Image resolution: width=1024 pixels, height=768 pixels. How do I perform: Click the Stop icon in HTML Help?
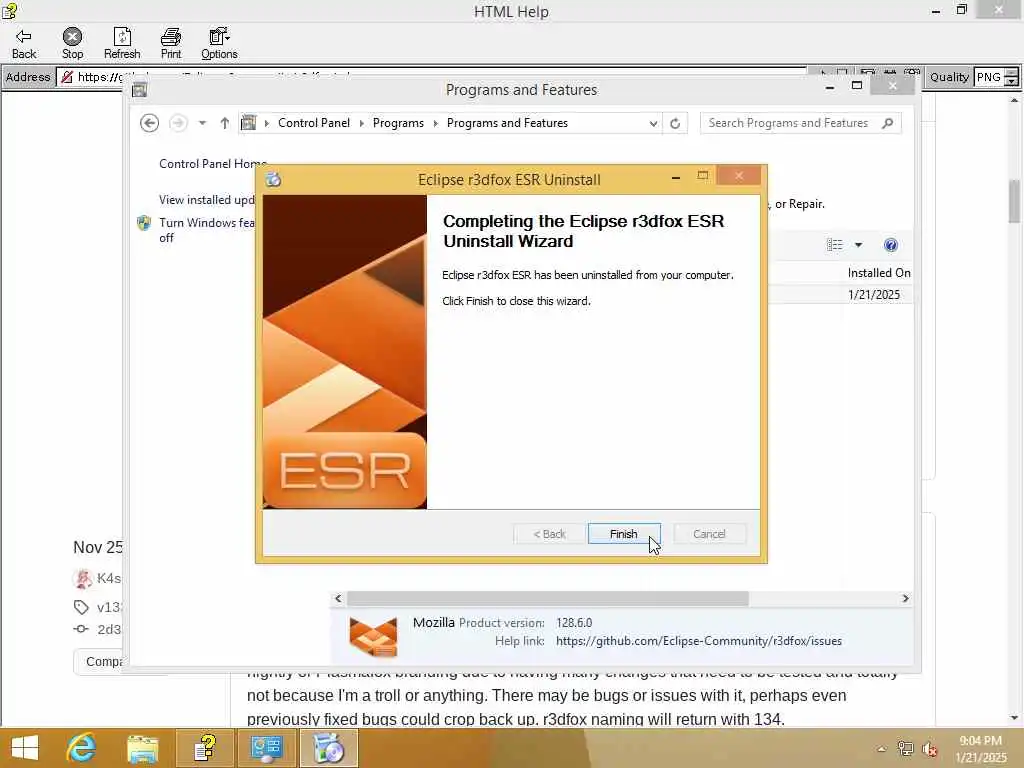pos(72,43)
